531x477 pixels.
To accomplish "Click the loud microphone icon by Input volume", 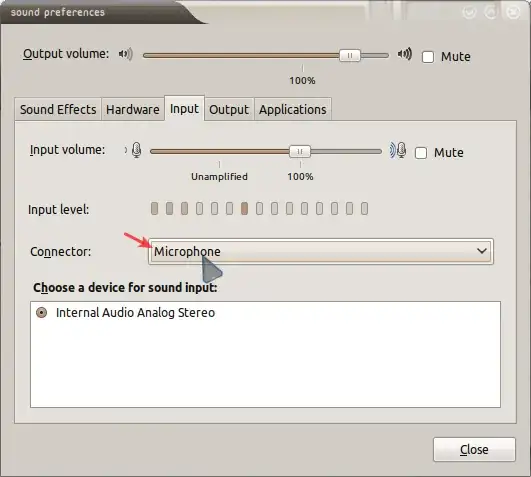I will (x=398, y=150).
